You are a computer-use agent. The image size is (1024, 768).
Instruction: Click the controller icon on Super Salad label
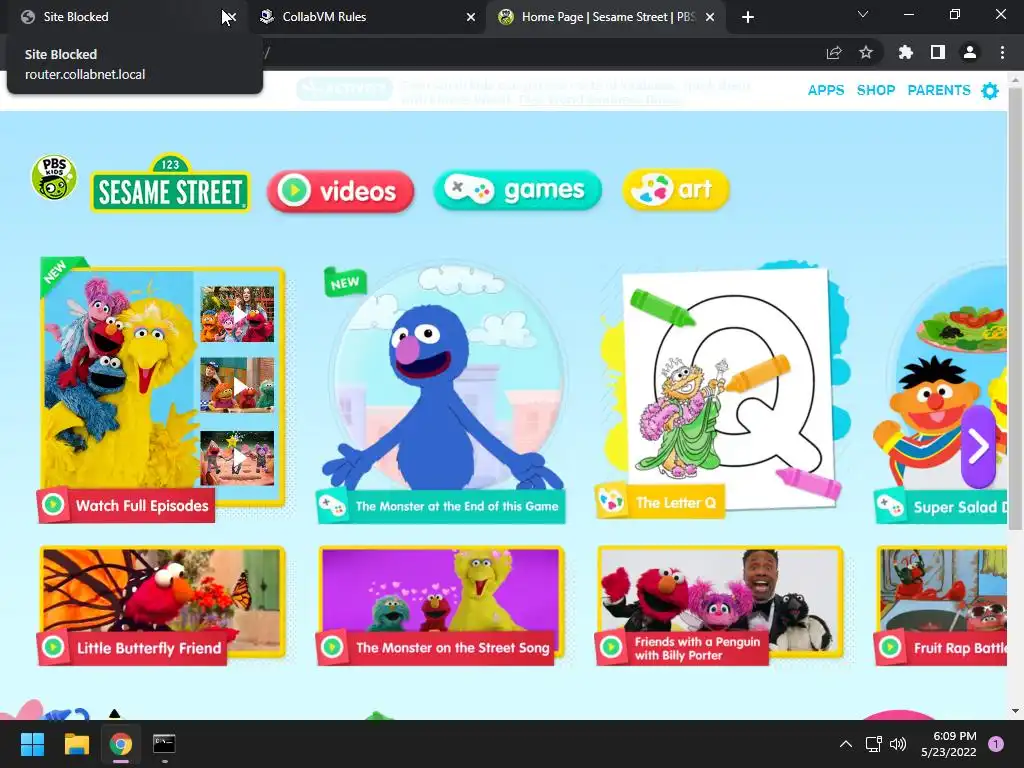889,505
